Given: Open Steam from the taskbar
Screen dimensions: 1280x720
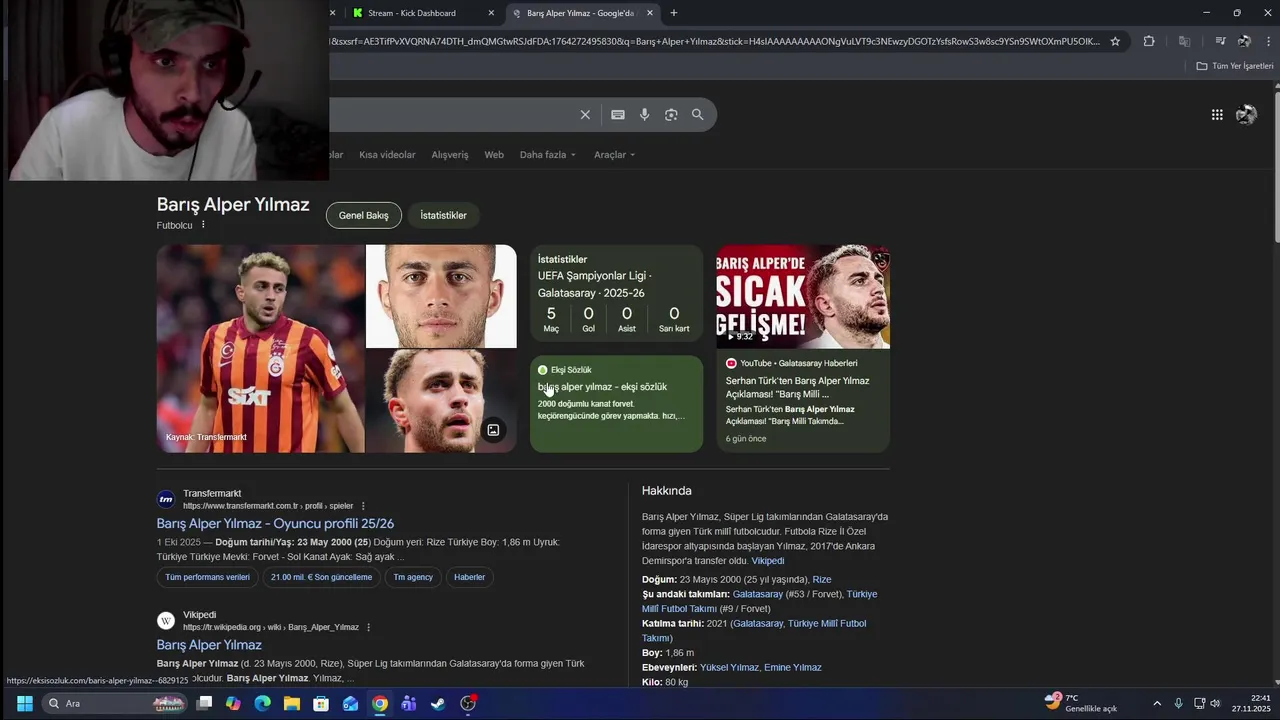Looking at the screenshot, I should (x=438, y=704).
